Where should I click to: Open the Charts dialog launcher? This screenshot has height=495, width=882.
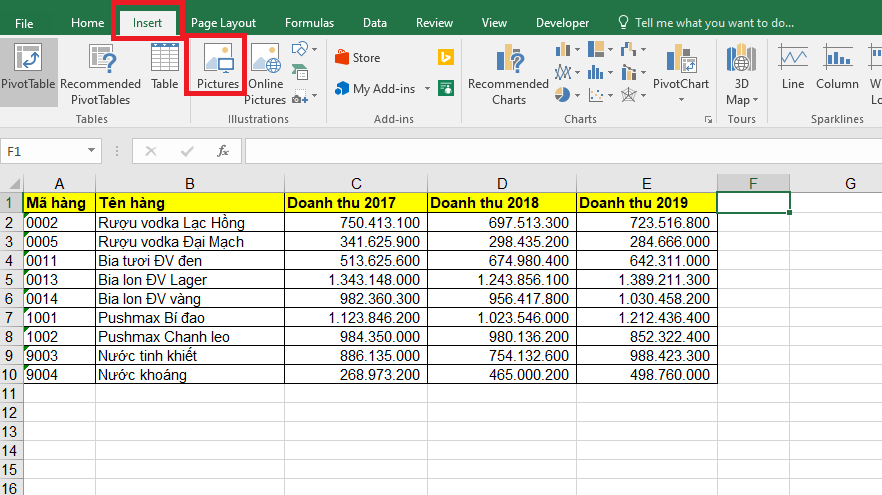click(x=708, y=119)
